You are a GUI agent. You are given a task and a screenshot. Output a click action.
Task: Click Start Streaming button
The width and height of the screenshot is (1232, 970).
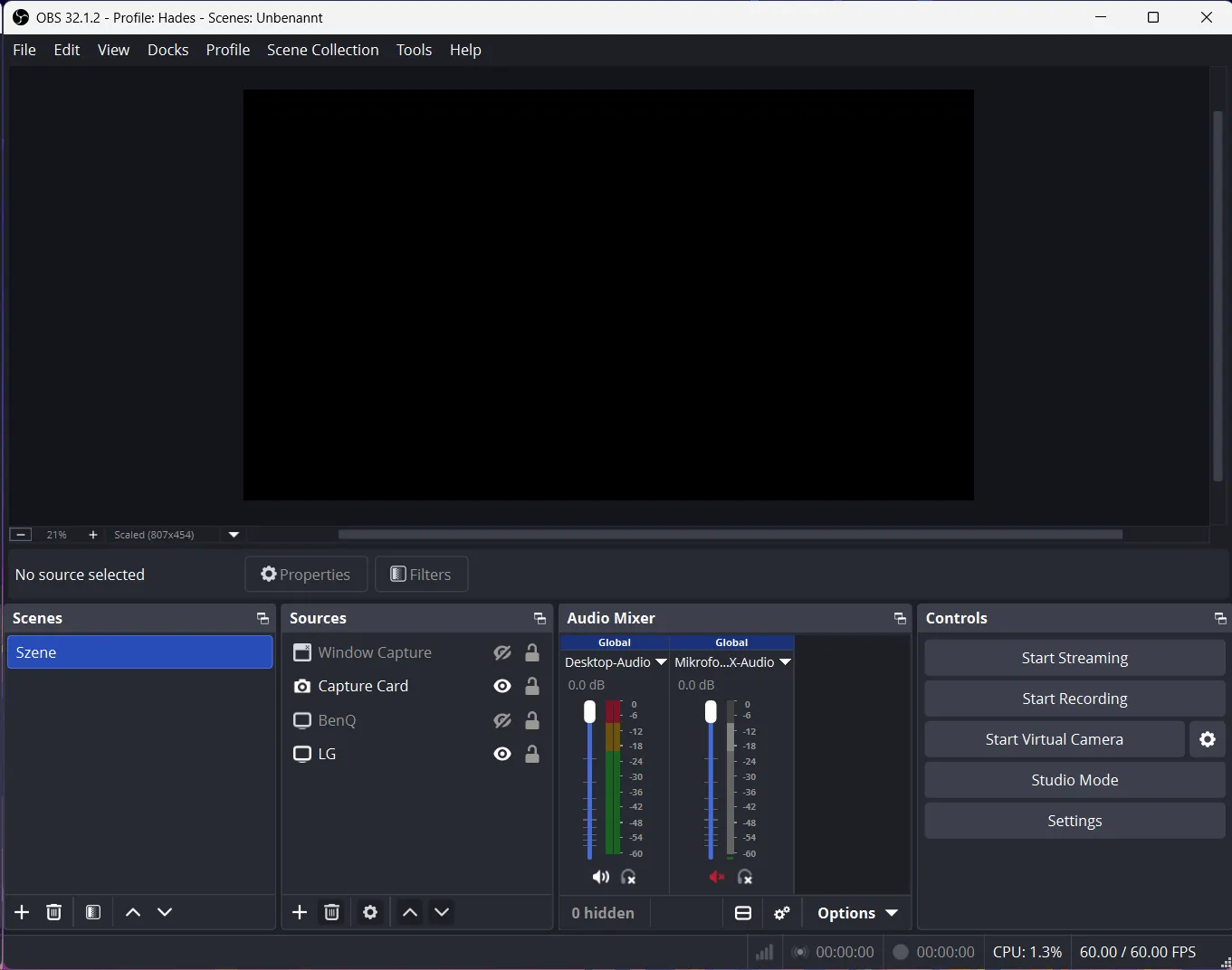pos(1074,658)
